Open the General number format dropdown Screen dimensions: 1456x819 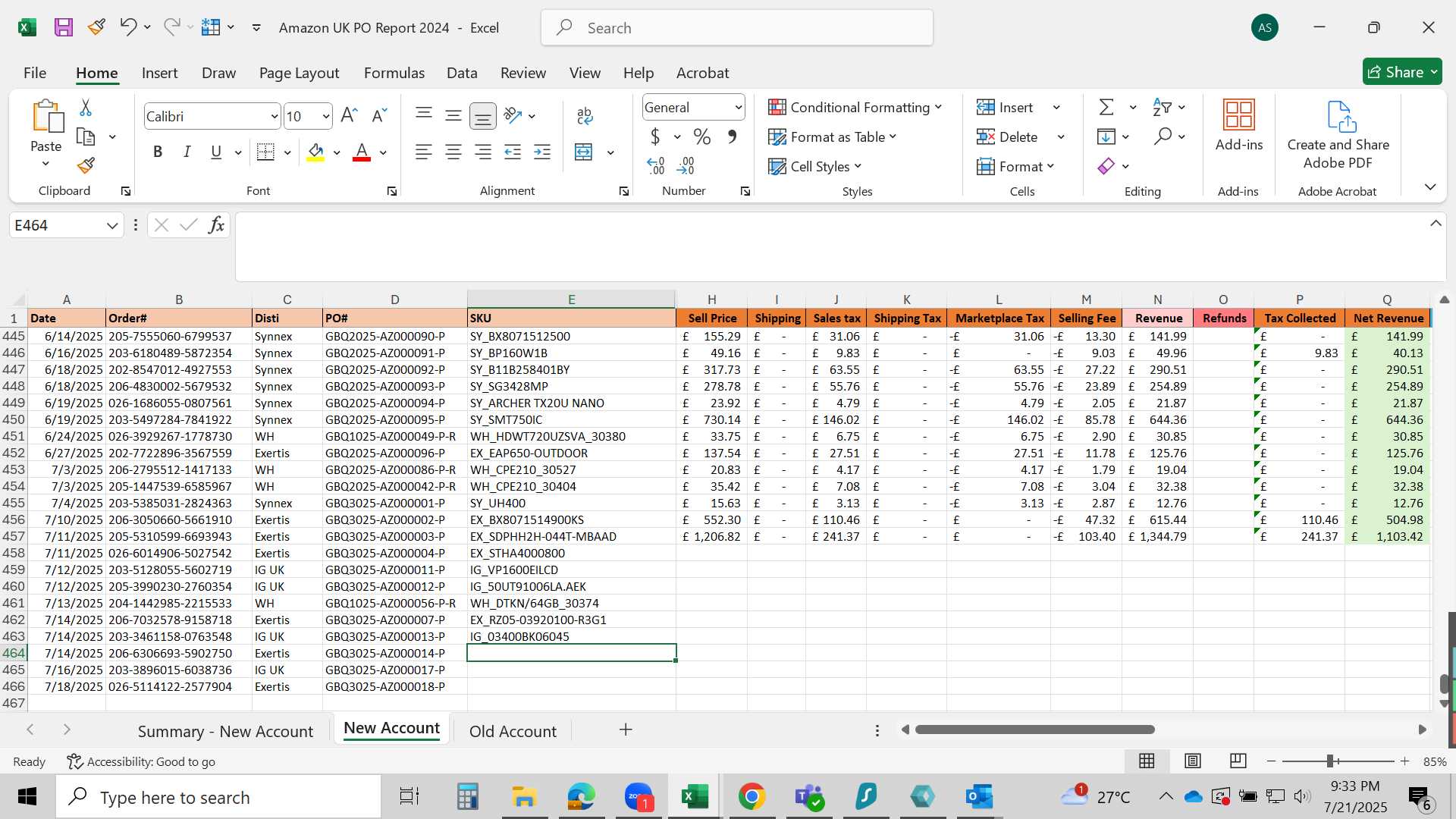[738, 108]
